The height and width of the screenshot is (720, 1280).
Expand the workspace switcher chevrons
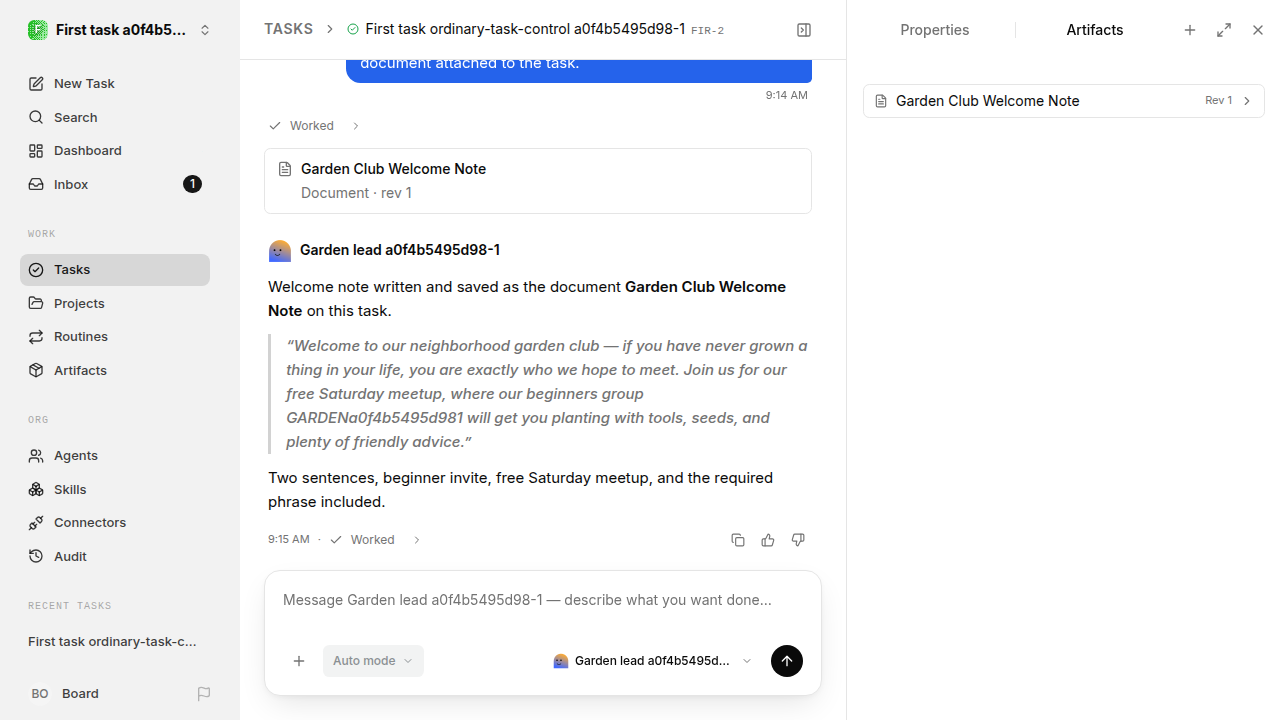click(205, 30)
